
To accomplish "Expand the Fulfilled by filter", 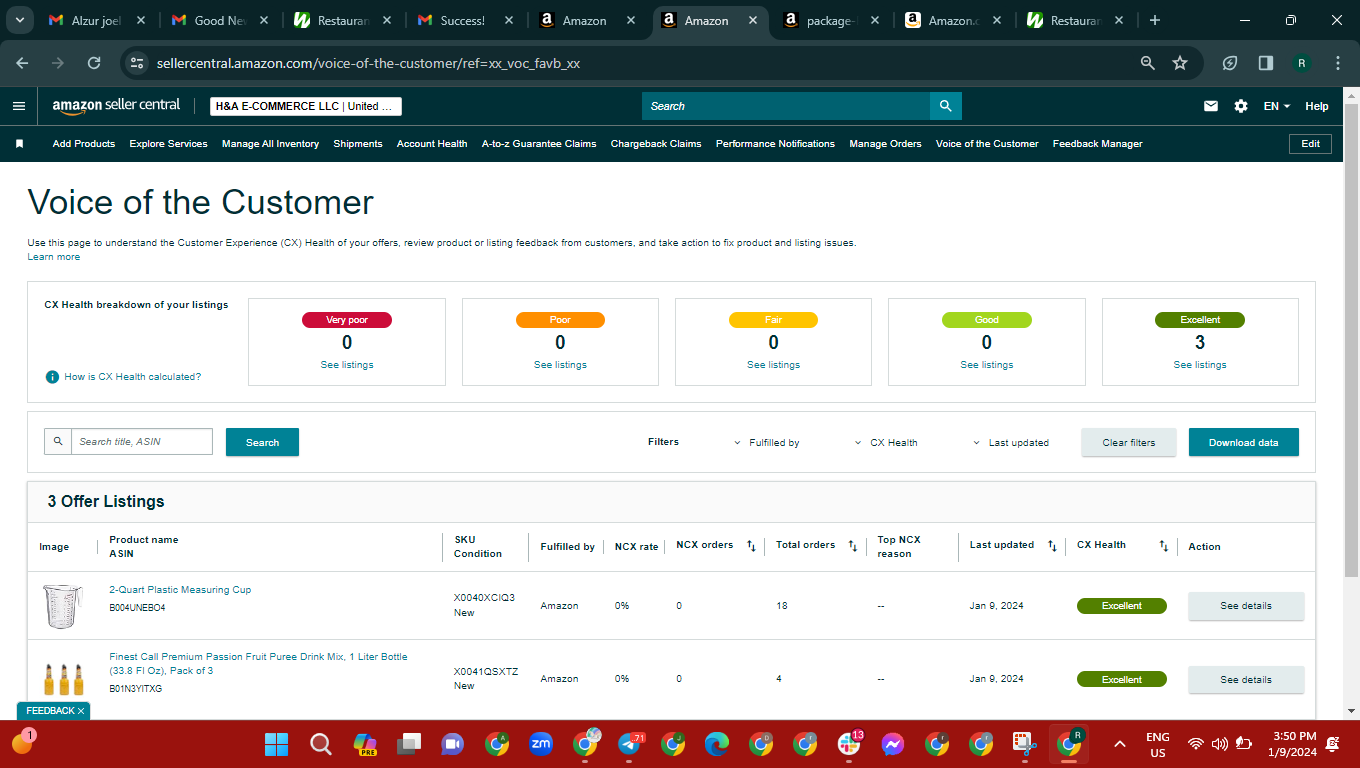I will point(767,443).
